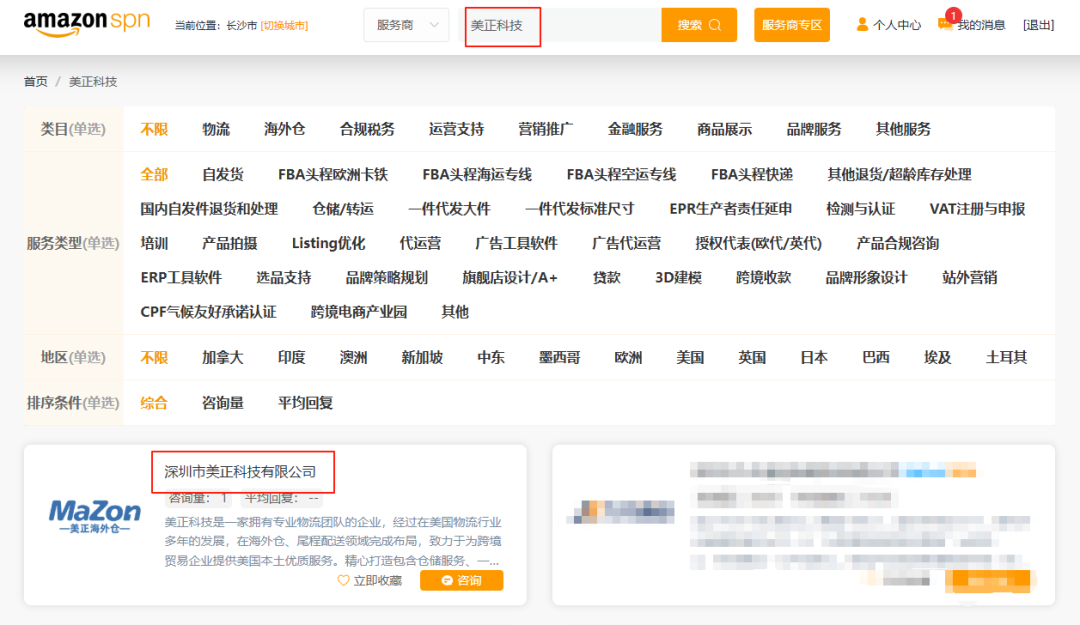Screen dimensions: 1080x625
Task: Choose service type FBA头程欧洲卡铁
Action: [x=333, y=174]
